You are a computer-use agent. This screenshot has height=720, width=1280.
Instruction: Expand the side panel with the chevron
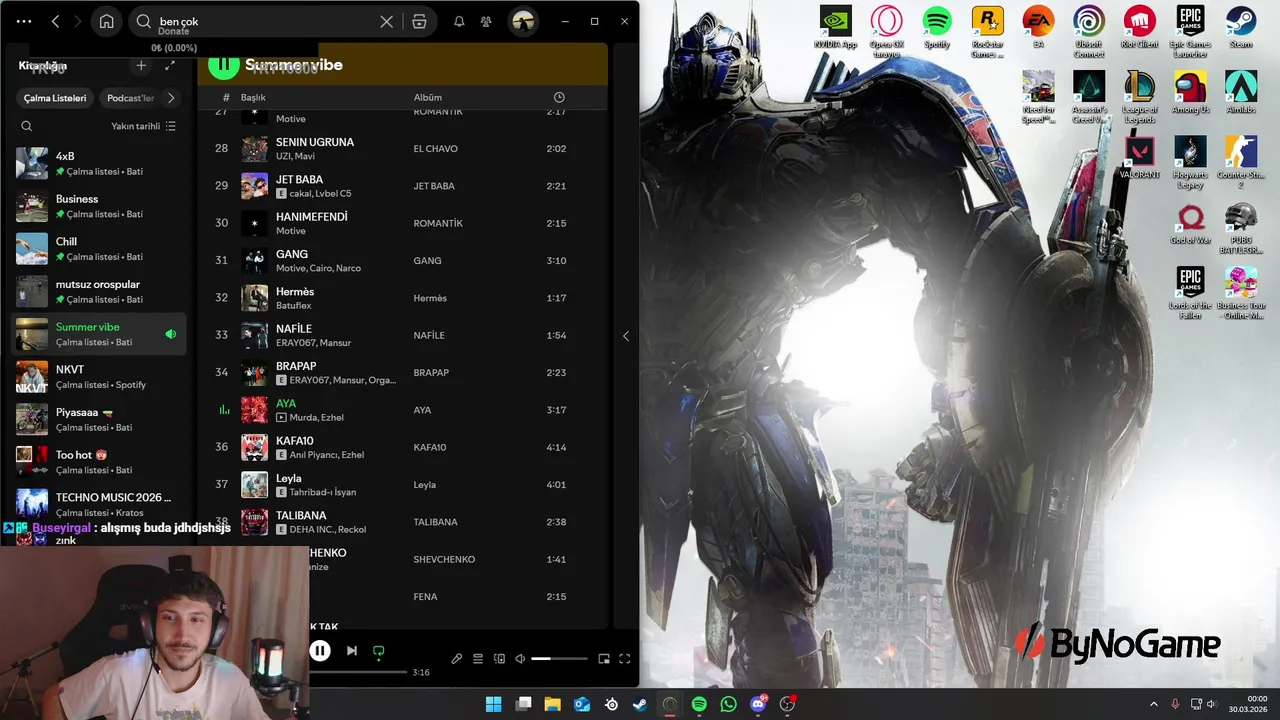pyautogui.click(x=626, y=336)
